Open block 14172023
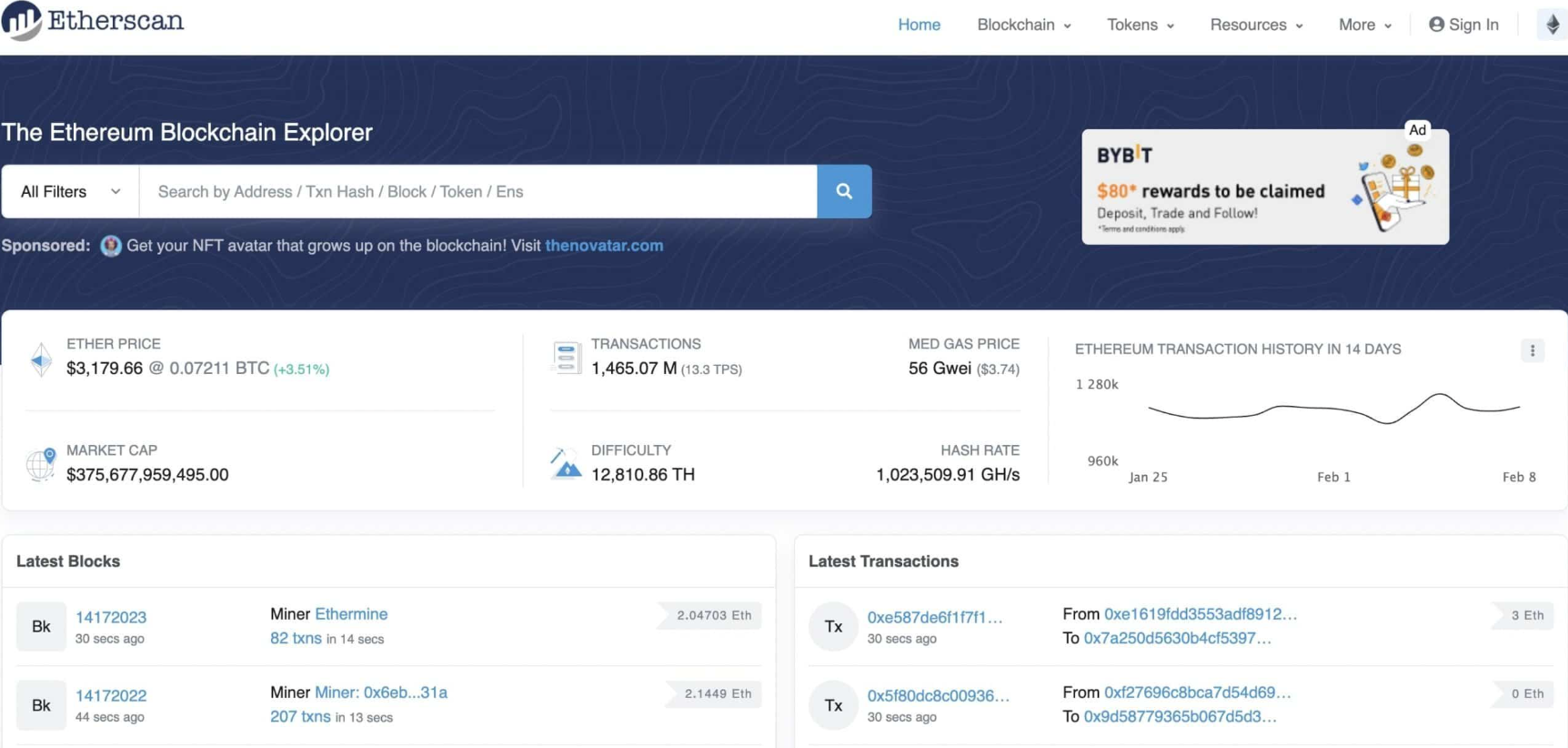The image size is (1568, 748). pos(111,617)
